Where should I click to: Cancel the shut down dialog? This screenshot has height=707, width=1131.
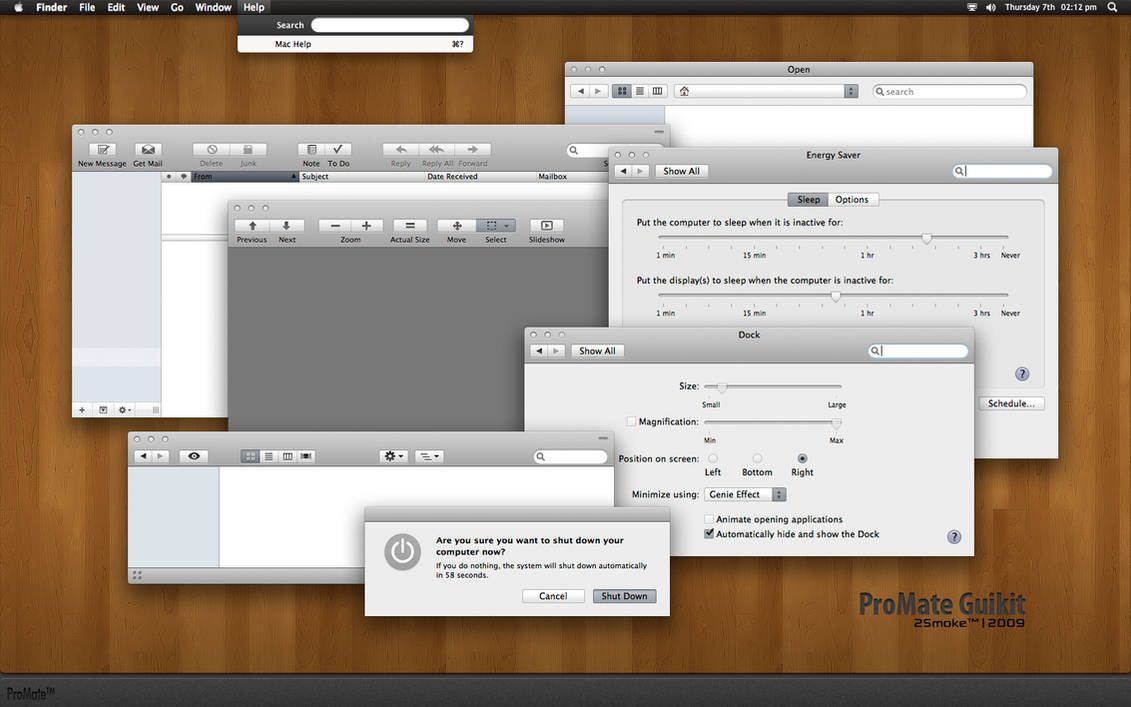coord(553,596)
